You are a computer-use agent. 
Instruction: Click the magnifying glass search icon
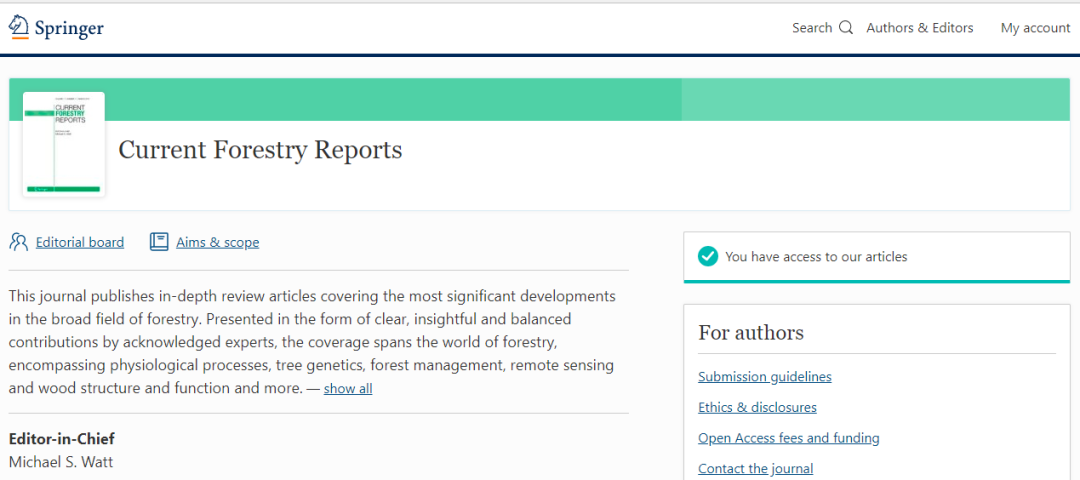[x=846, y=28]
